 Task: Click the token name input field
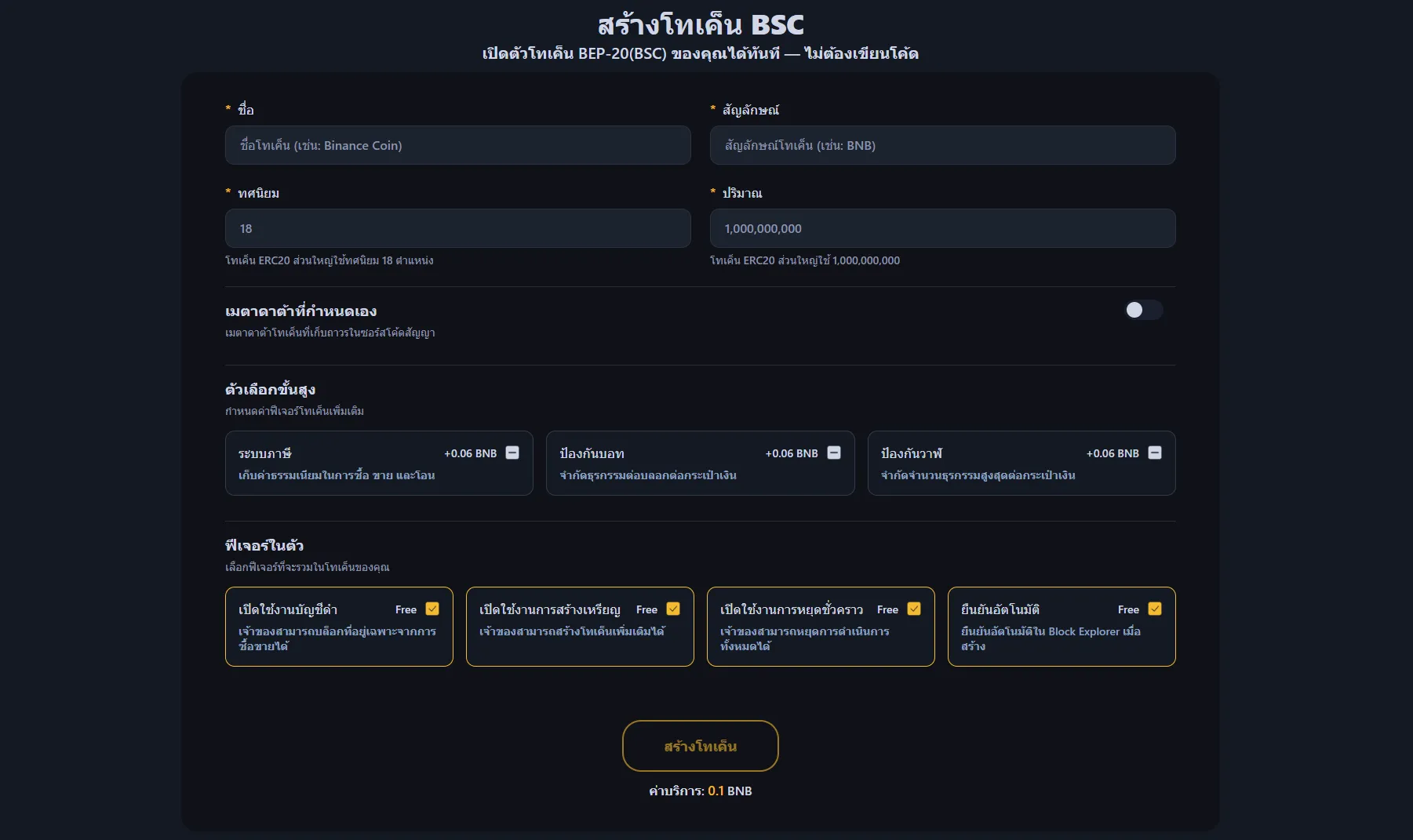pyautogui.click(x=457, y=145)
